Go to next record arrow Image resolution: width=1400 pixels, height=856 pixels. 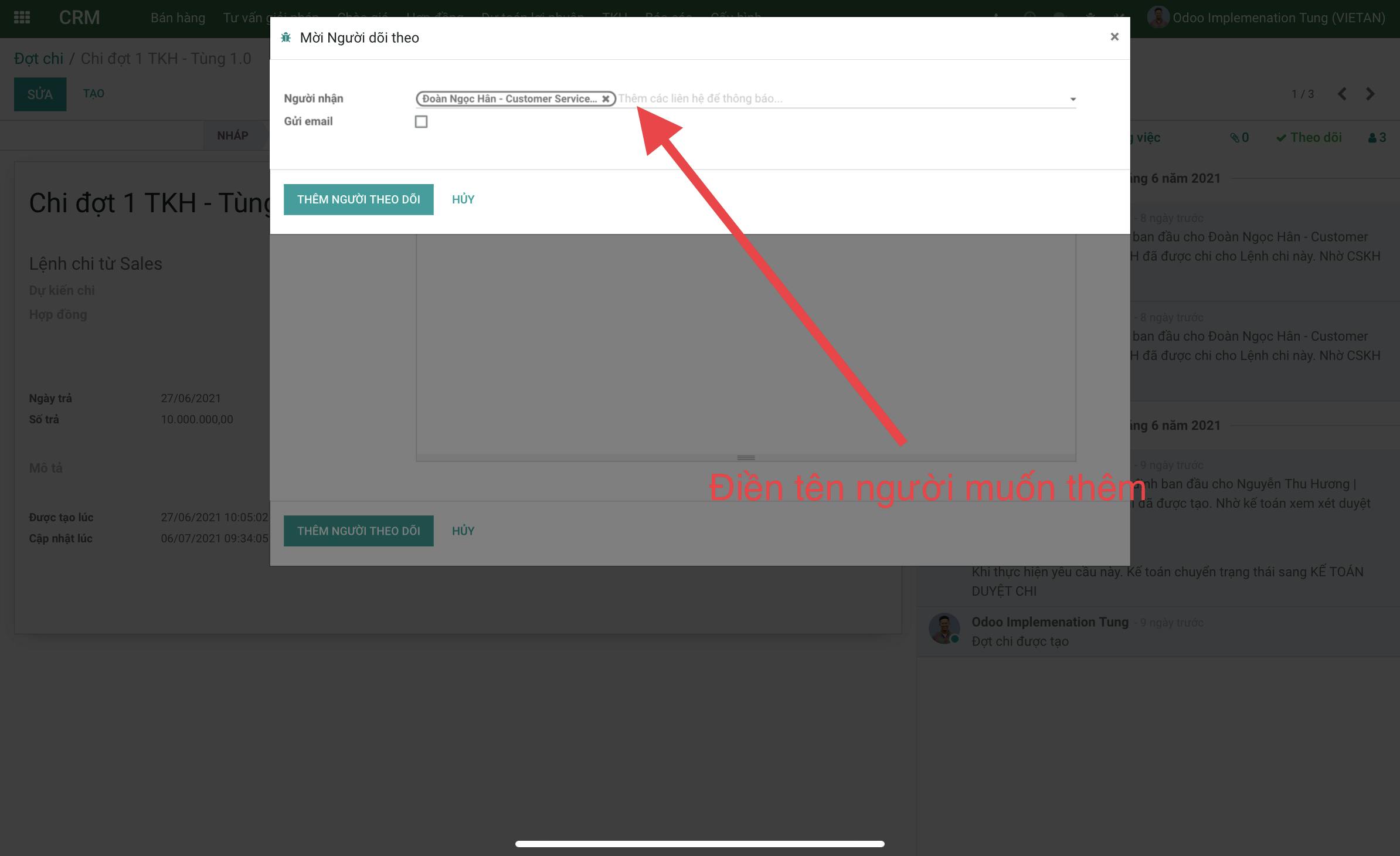click(x=1370, y=94)
